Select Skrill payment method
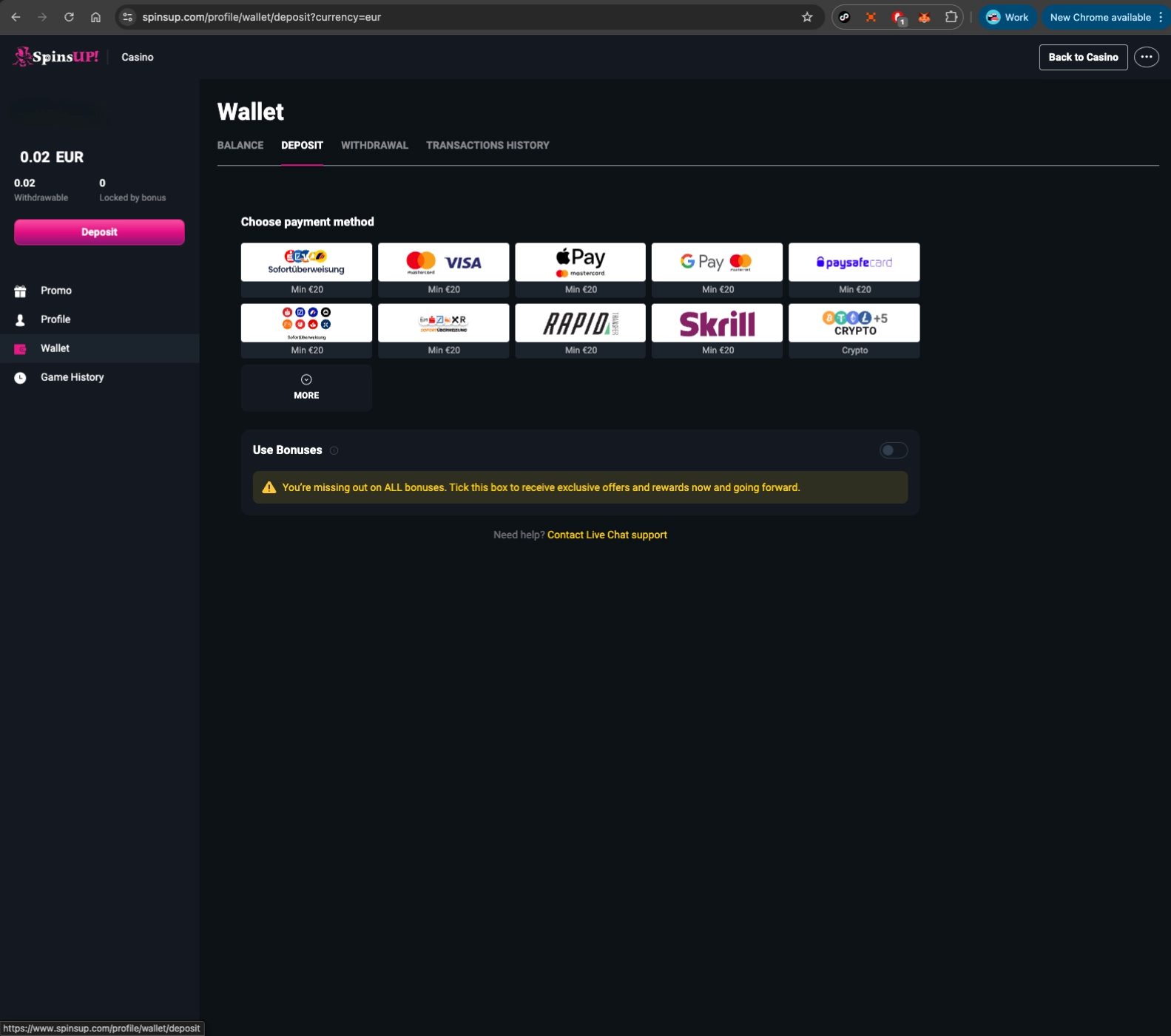This screenshot has width=1171, height=1036. click(717, 330)
